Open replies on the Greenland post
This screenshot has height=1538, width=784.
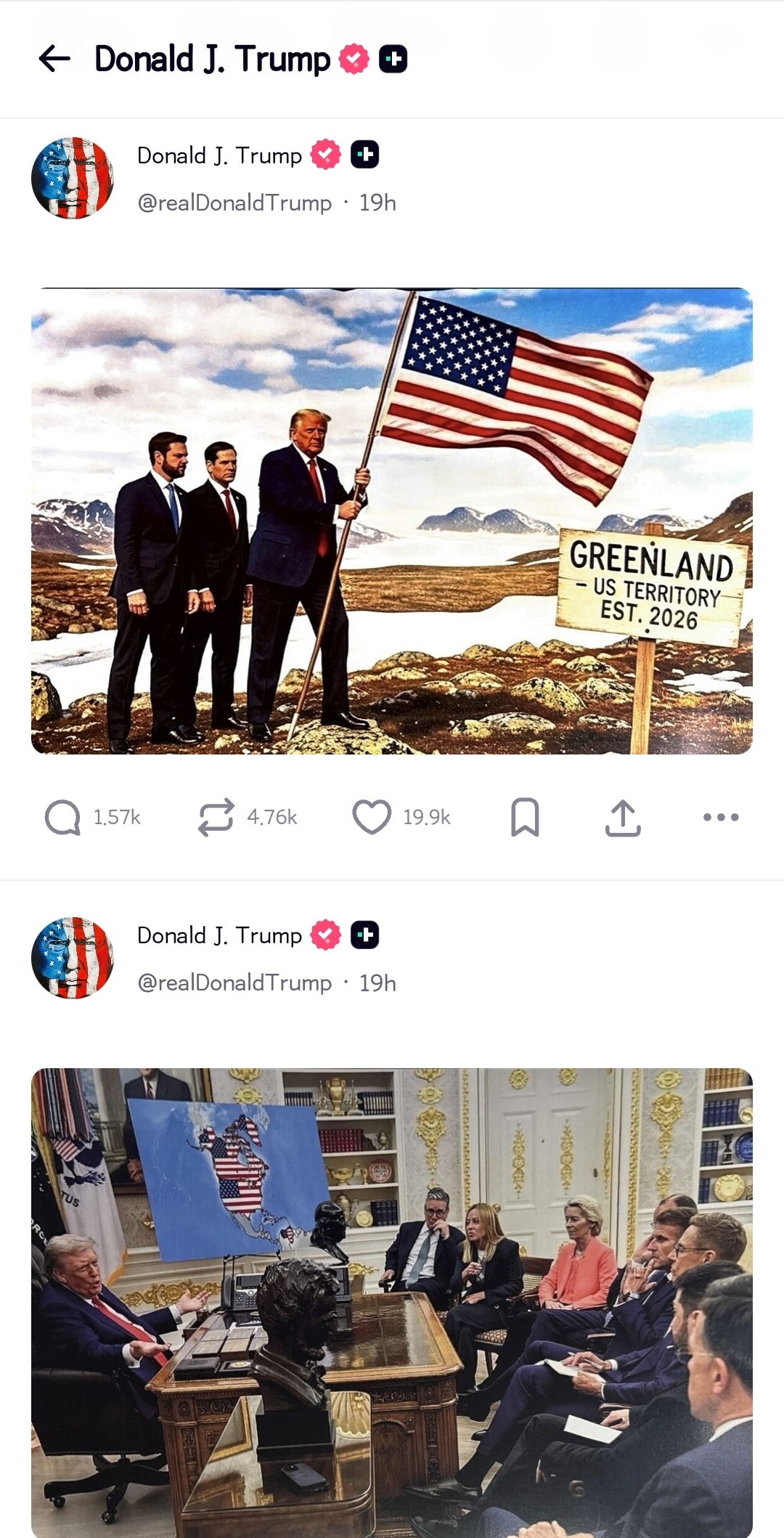63,818
